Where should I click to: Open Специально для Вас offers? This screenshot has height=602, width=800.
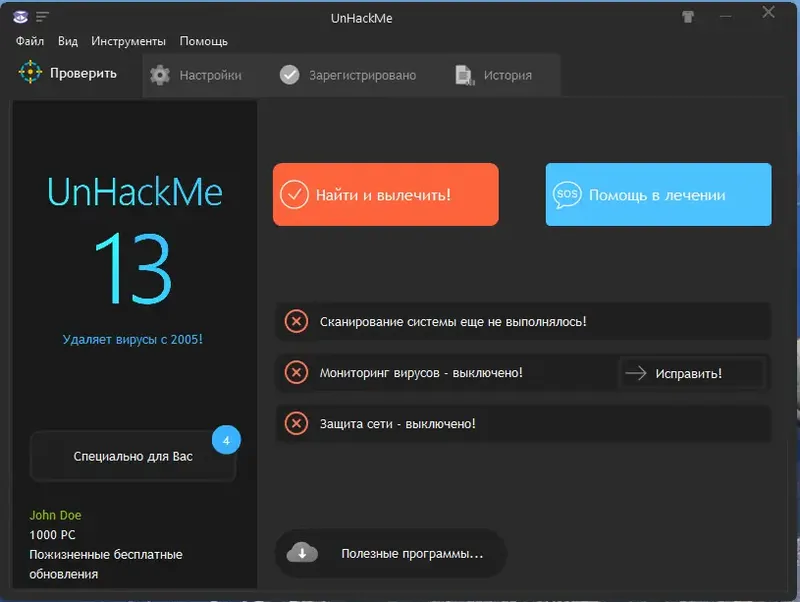[133, 456]
